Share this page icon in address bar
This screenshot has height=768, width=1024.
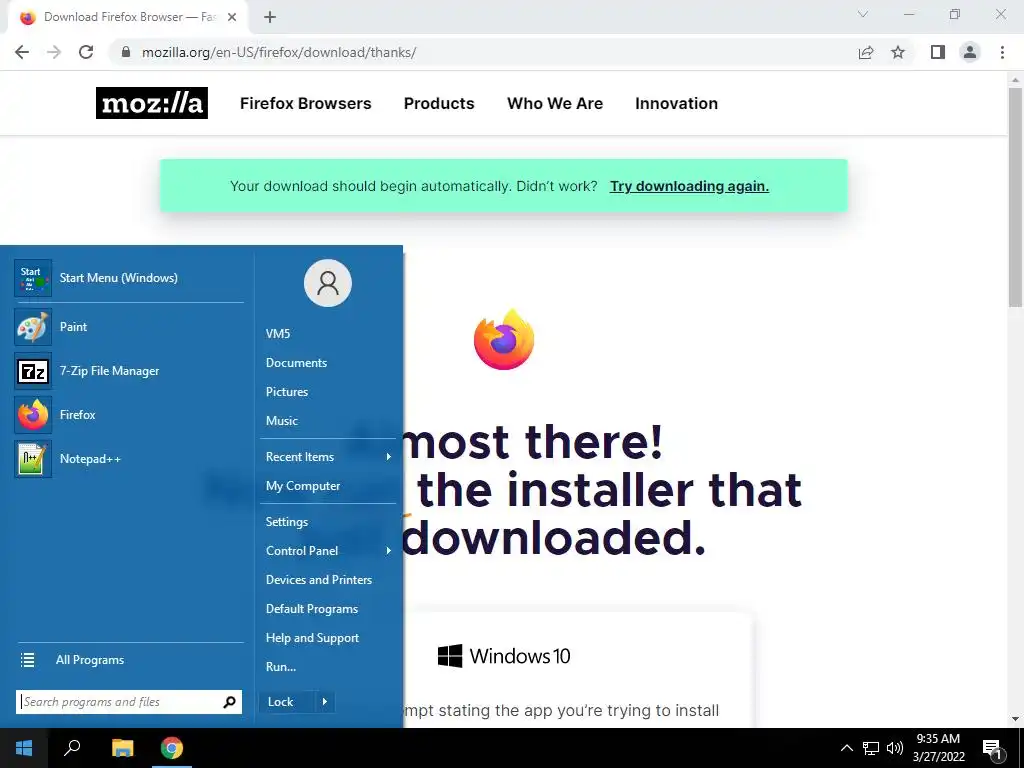[866, 52]
